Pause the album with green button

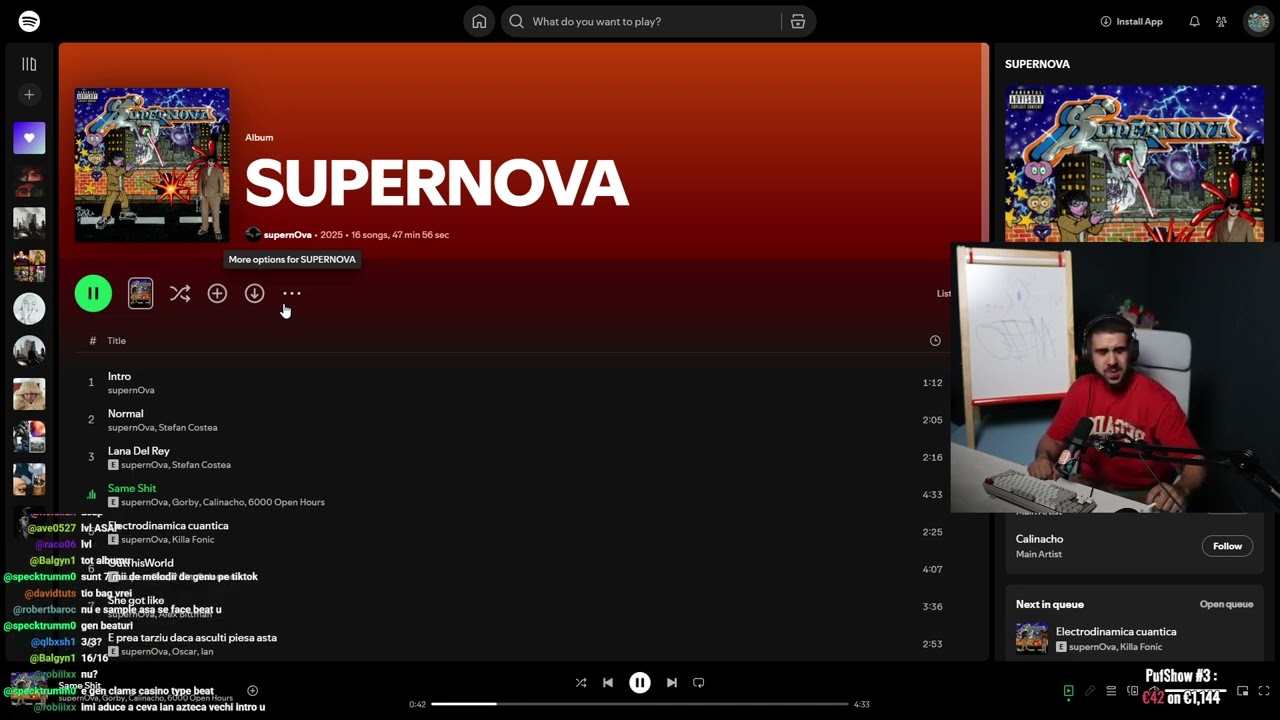pos(93,293)
